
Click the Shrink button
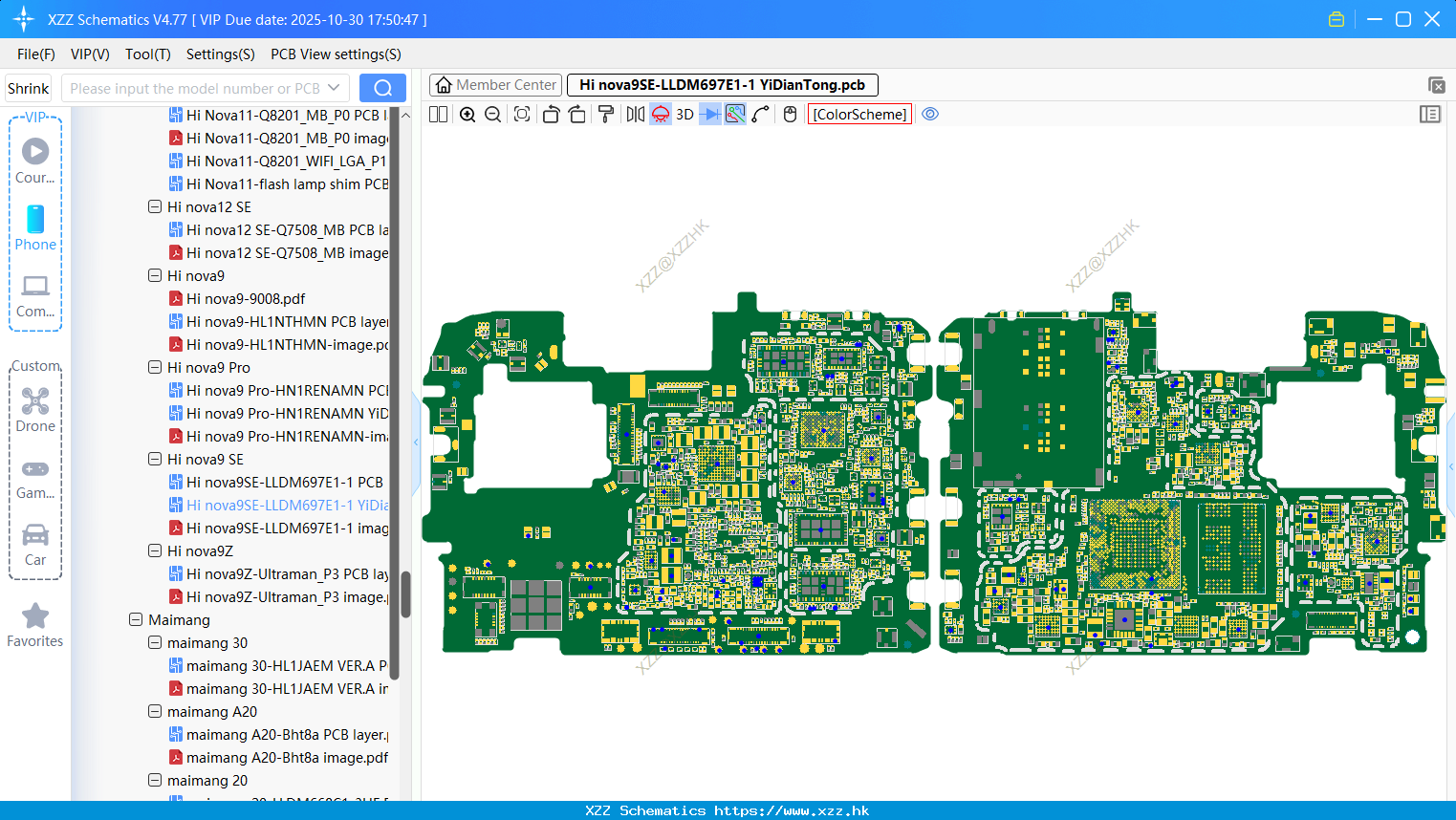28,88
